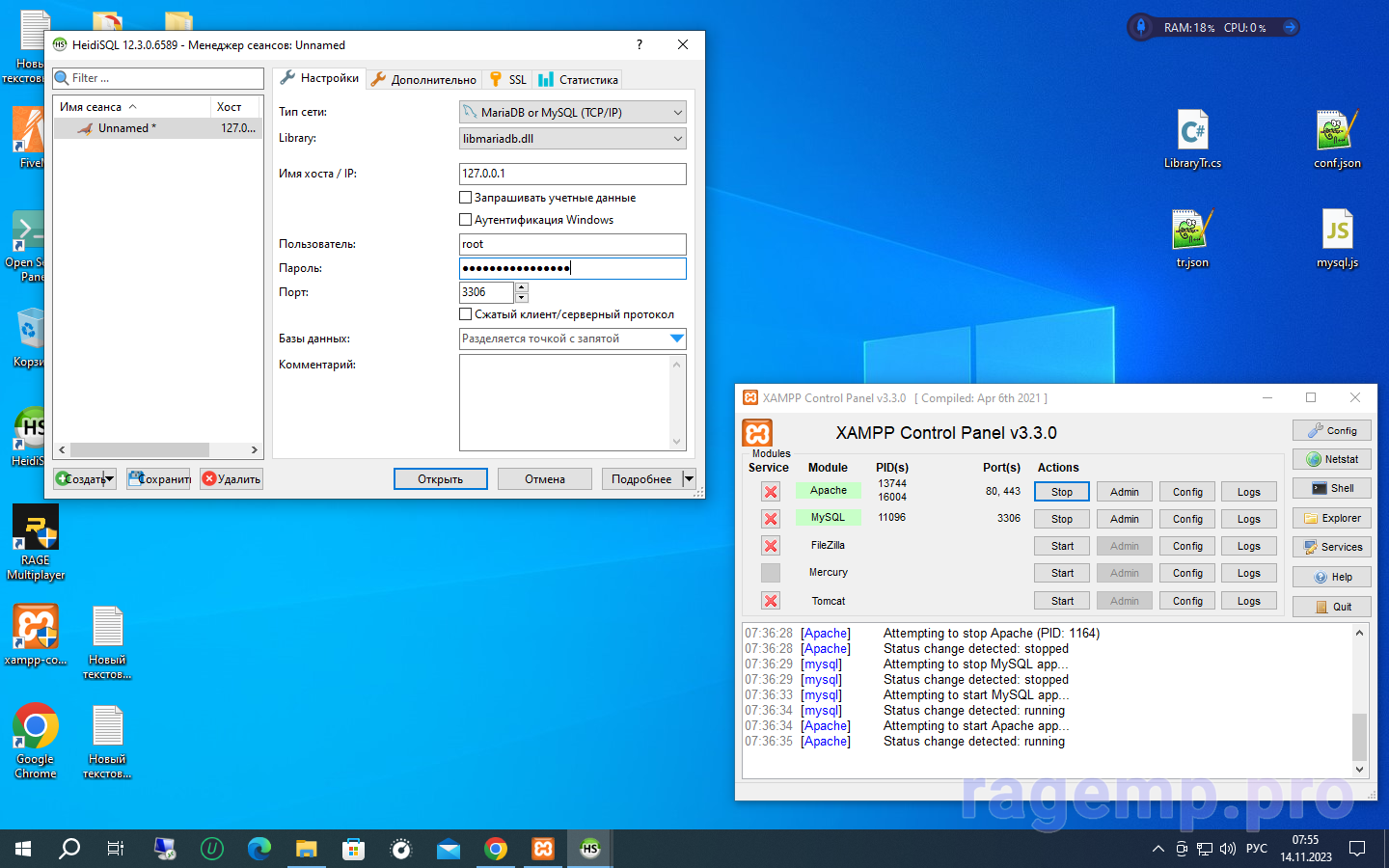
Task: Enable compressed client/server protocol checkbox
Action: [466, 314]
